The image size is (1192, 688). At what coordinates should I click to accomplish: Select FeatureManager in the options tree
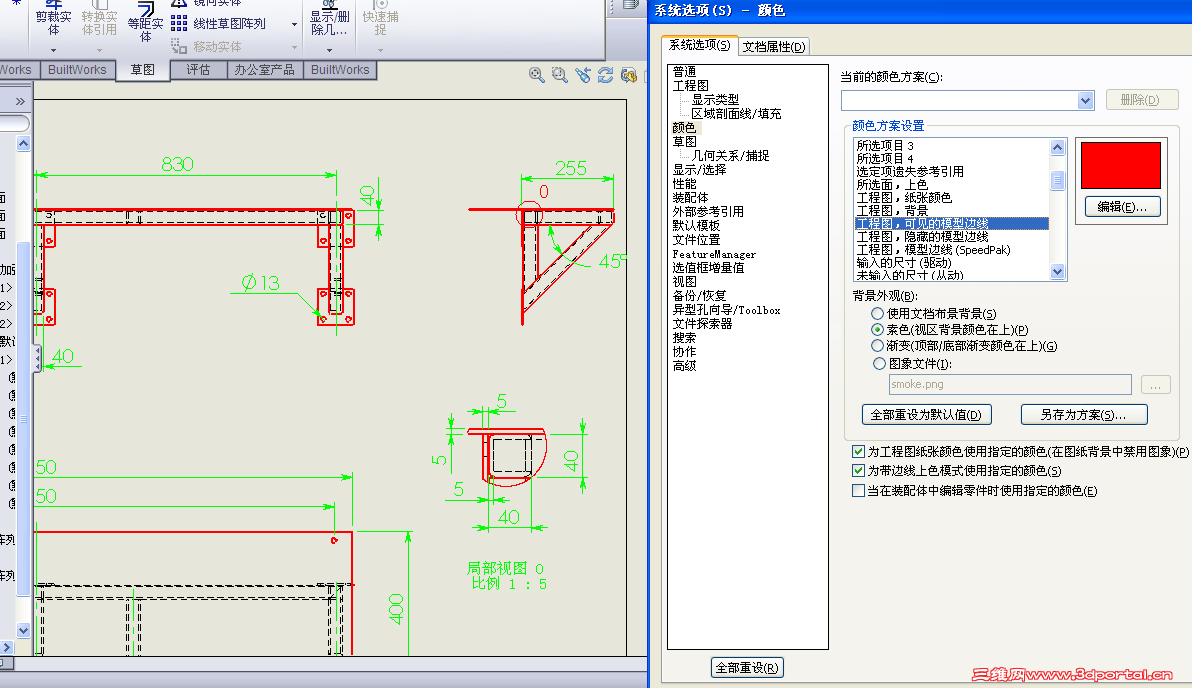tap(714, 255)
